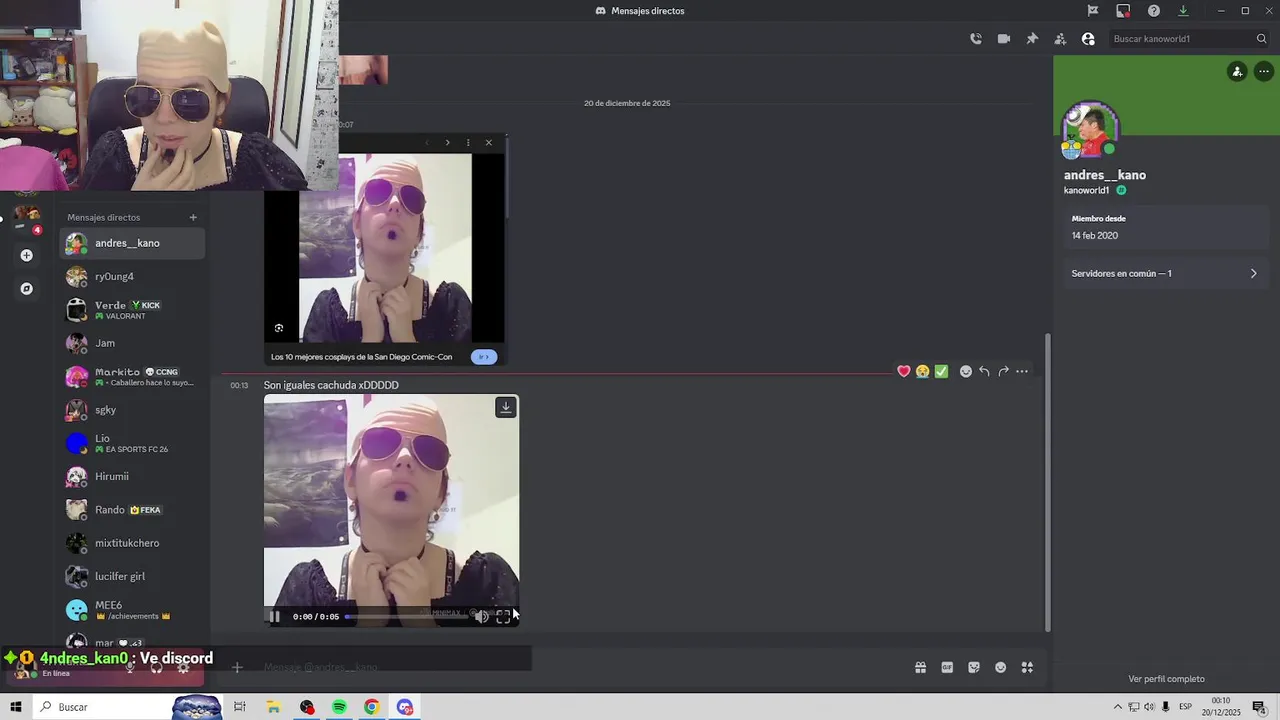Go to next item in preview
The width and height of the screenshot is (1280, 720).
pyautogui.click(x=447, y=142)
